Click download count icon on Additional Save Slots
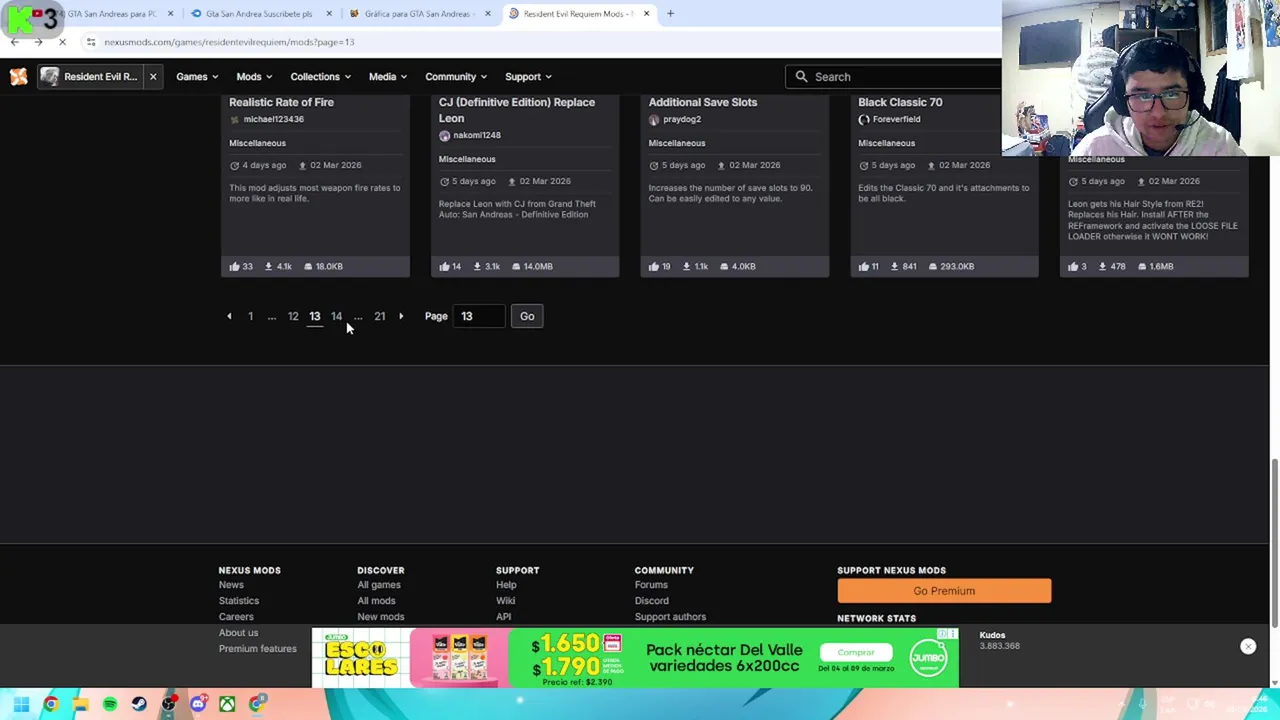Image resolution: width=1280 pixels, height=720 pixels. pos(687,266)
